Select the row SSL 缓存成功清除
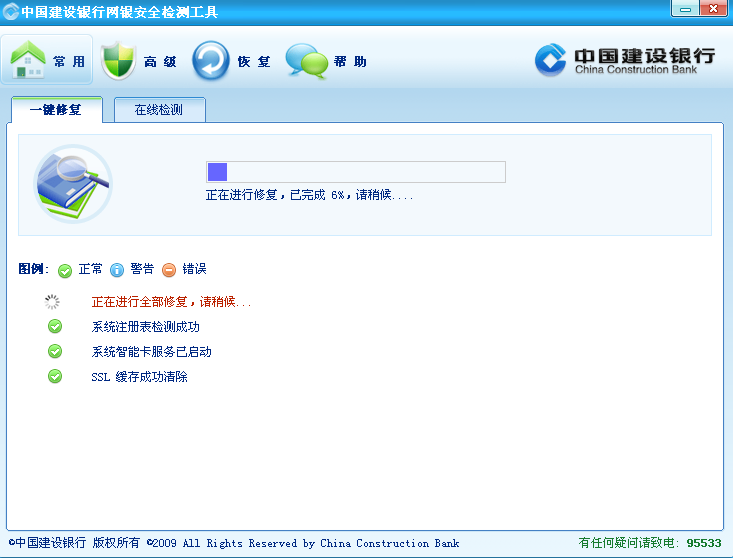 (139, 377)
